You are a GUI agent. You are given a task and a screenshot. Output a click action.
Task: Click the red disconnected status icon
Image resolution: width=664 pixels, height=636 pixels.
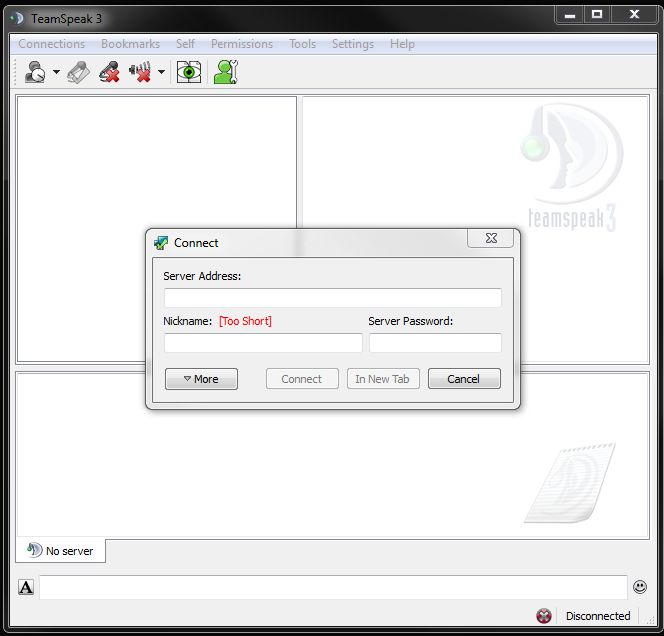544,616
